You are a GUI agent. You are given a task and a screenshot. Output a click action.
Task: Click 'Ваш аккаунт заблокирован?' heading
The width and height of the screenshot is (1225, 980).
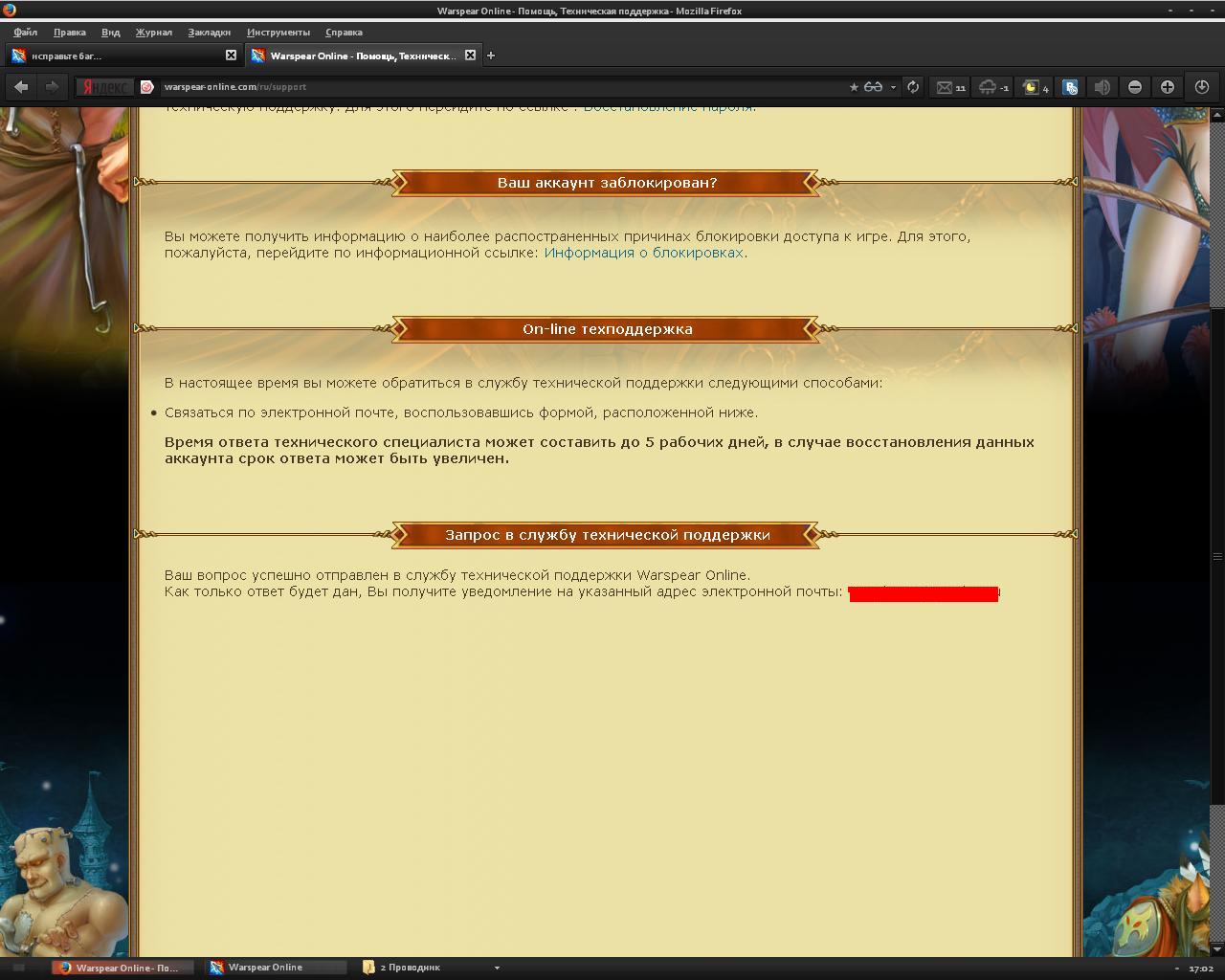pyautogui.click(x=607, y=183)
